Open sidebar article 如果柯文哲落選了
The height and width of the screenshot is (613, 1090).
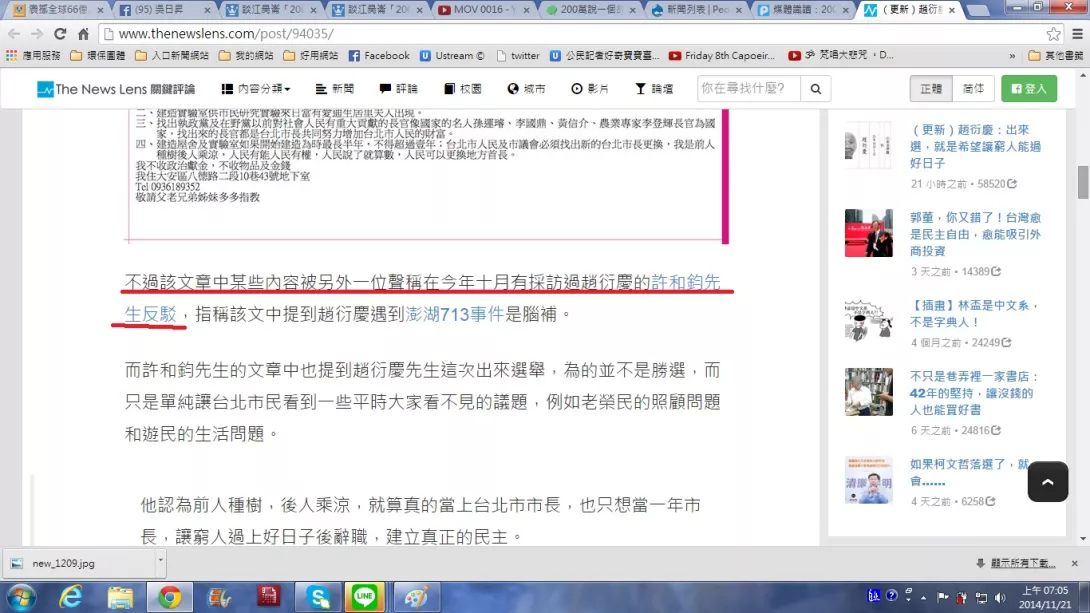point(969,472)
